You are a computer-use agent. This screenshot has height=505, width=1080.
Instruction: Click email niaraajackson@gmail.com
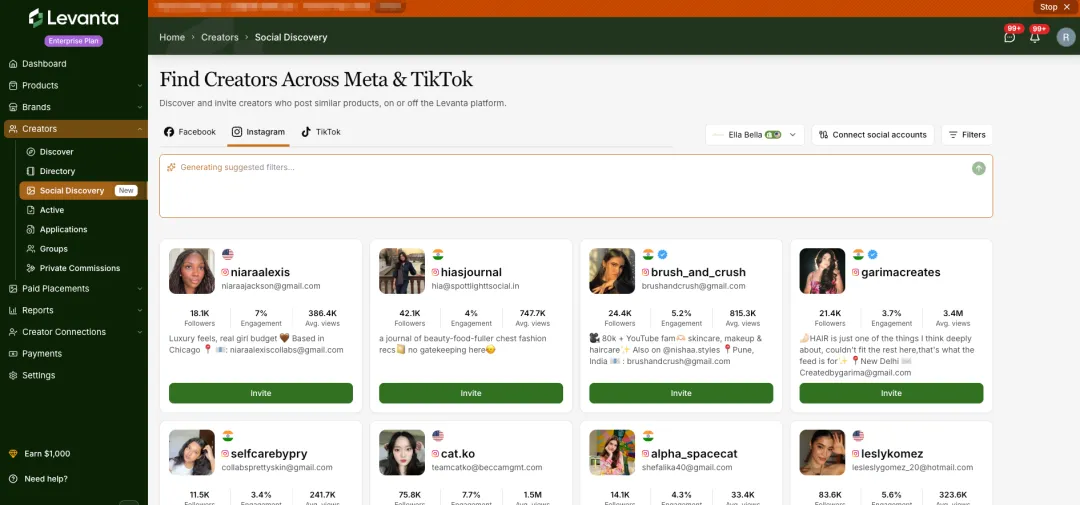pyautogui.click(x=271, y=286)
